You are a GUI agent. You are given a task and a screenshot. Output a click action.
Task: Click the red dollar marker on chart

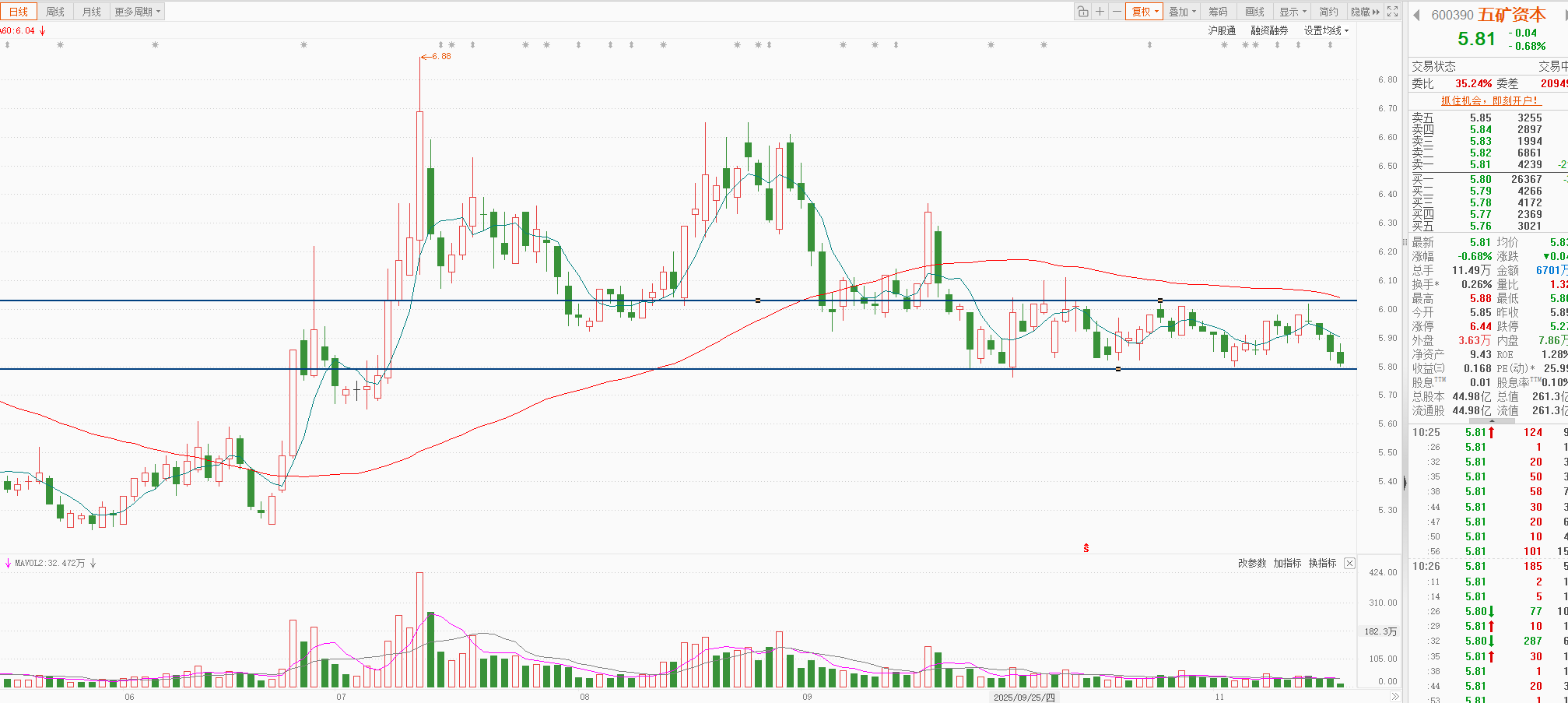point(1086,548)
